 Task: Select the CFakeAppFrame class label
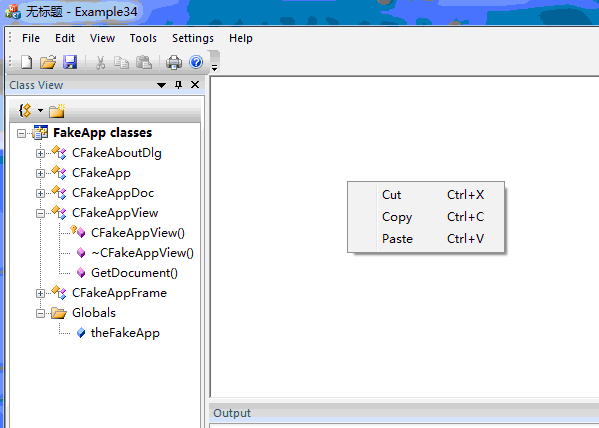(119, 293)
